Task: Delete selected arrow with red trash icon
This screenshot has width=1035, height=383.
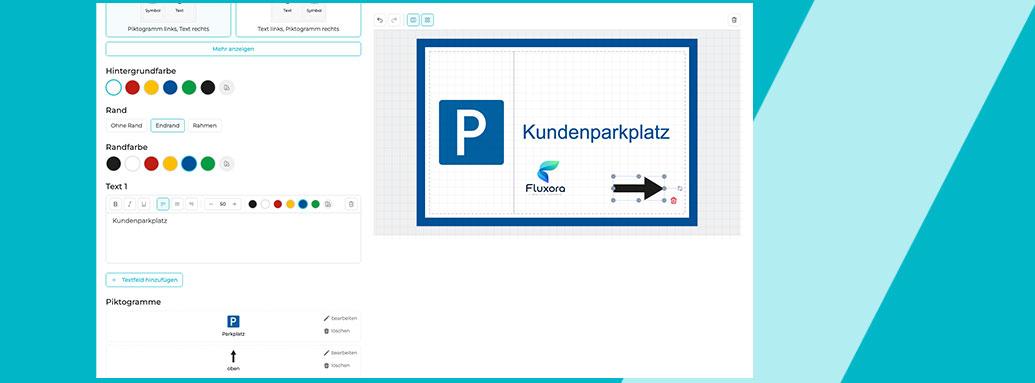Action: pyautogui.click(x=673, y=200)
